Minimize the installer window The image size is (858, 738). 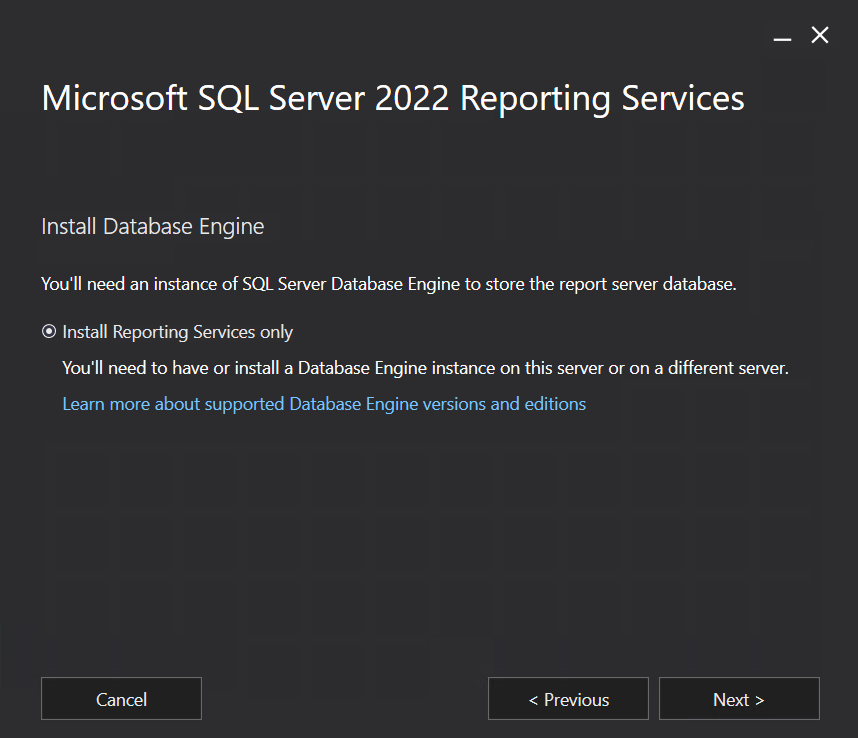[782, 37]
